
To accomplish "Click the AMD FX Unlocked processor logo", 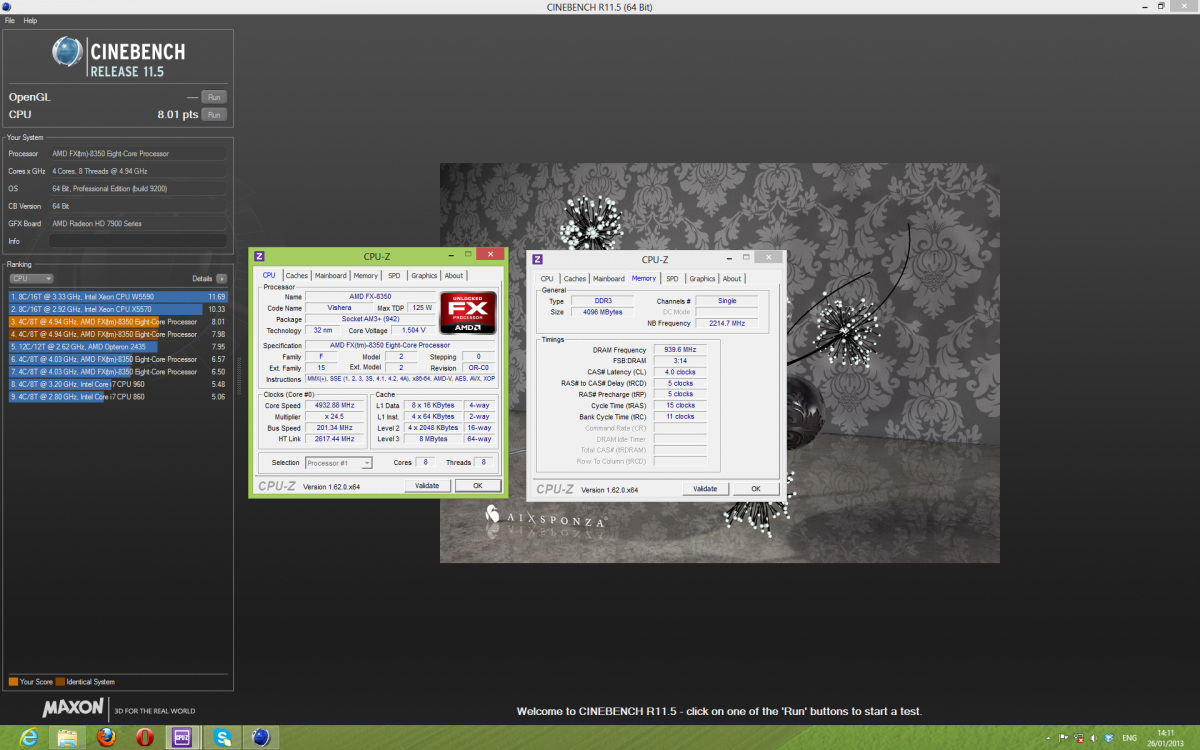I will coord(468,313).
